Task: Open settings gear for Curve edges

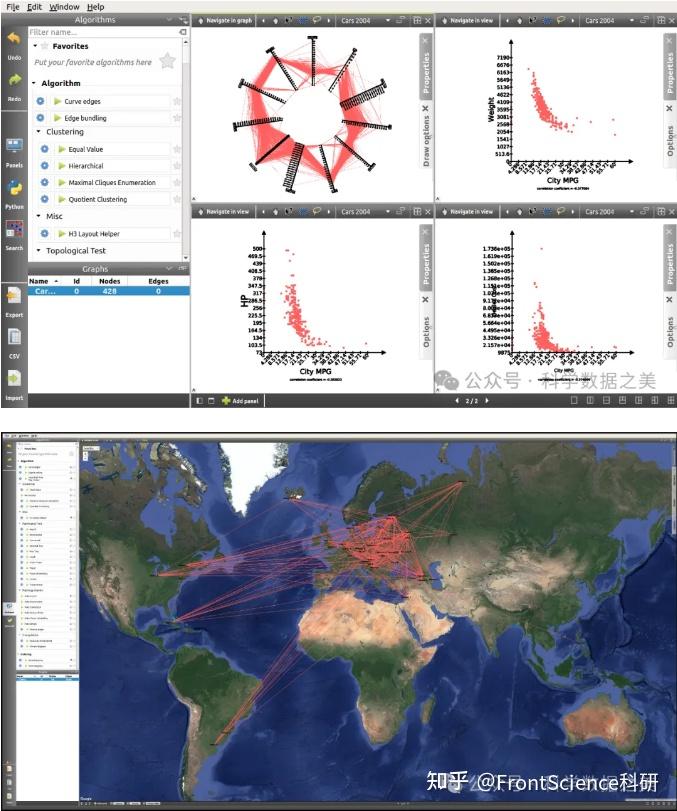Action: pyautogui.click(x=40, y=101)
